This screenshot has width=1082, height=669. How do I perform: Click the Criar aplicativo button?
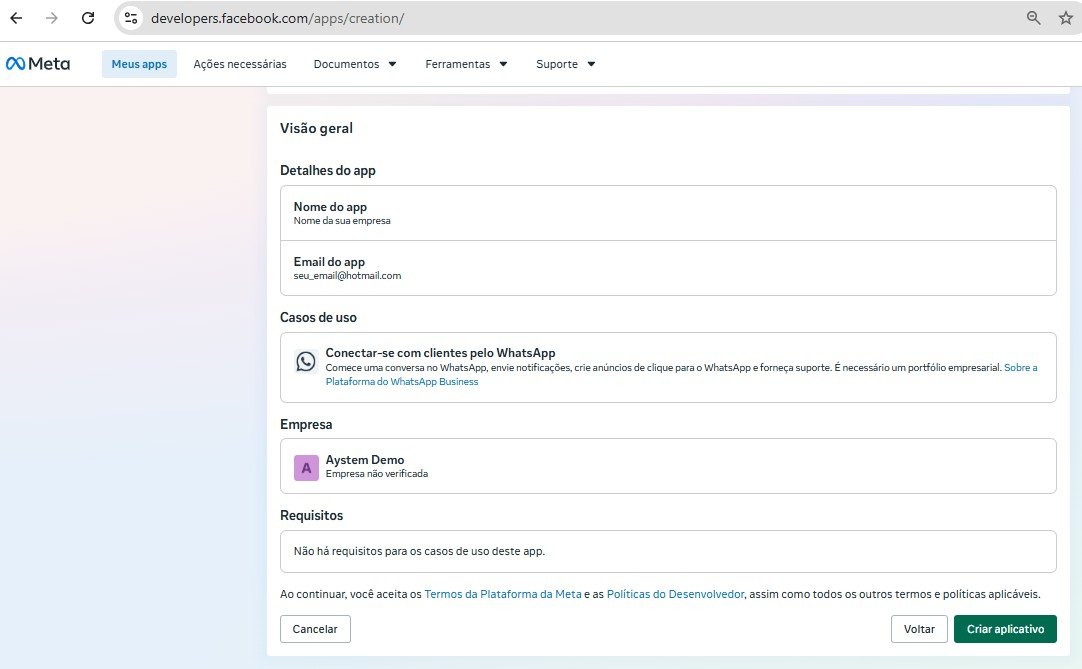pyautogui.click(x=1005, y=629)
